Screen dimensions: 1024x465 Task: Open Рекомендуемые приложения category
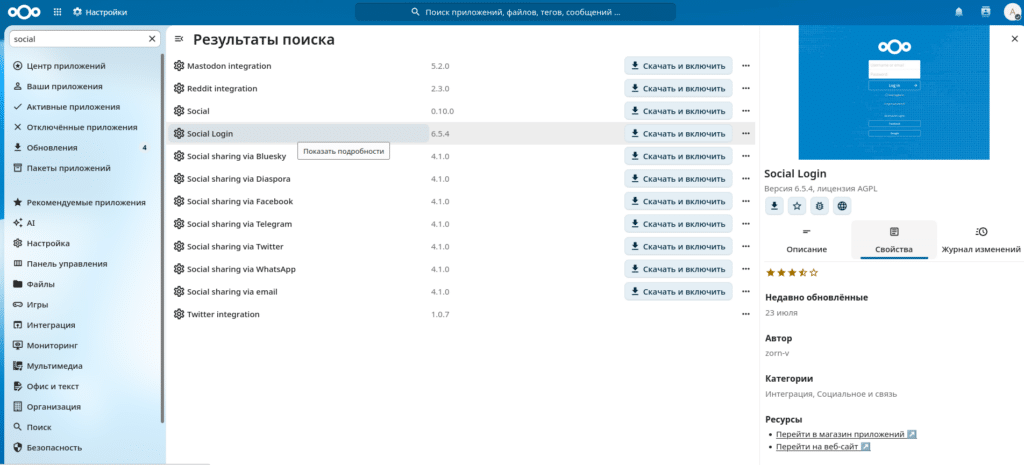[x=83, y=202]
